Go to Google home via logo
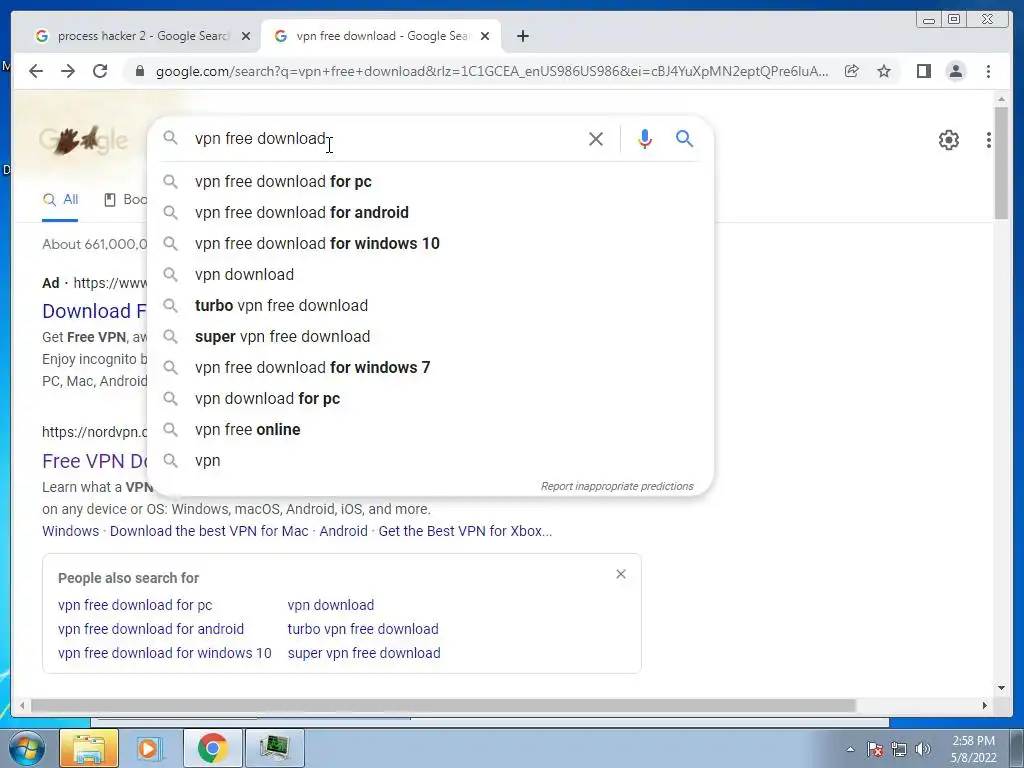This screenshot has height=768, width=1024. tap(84, 139)
